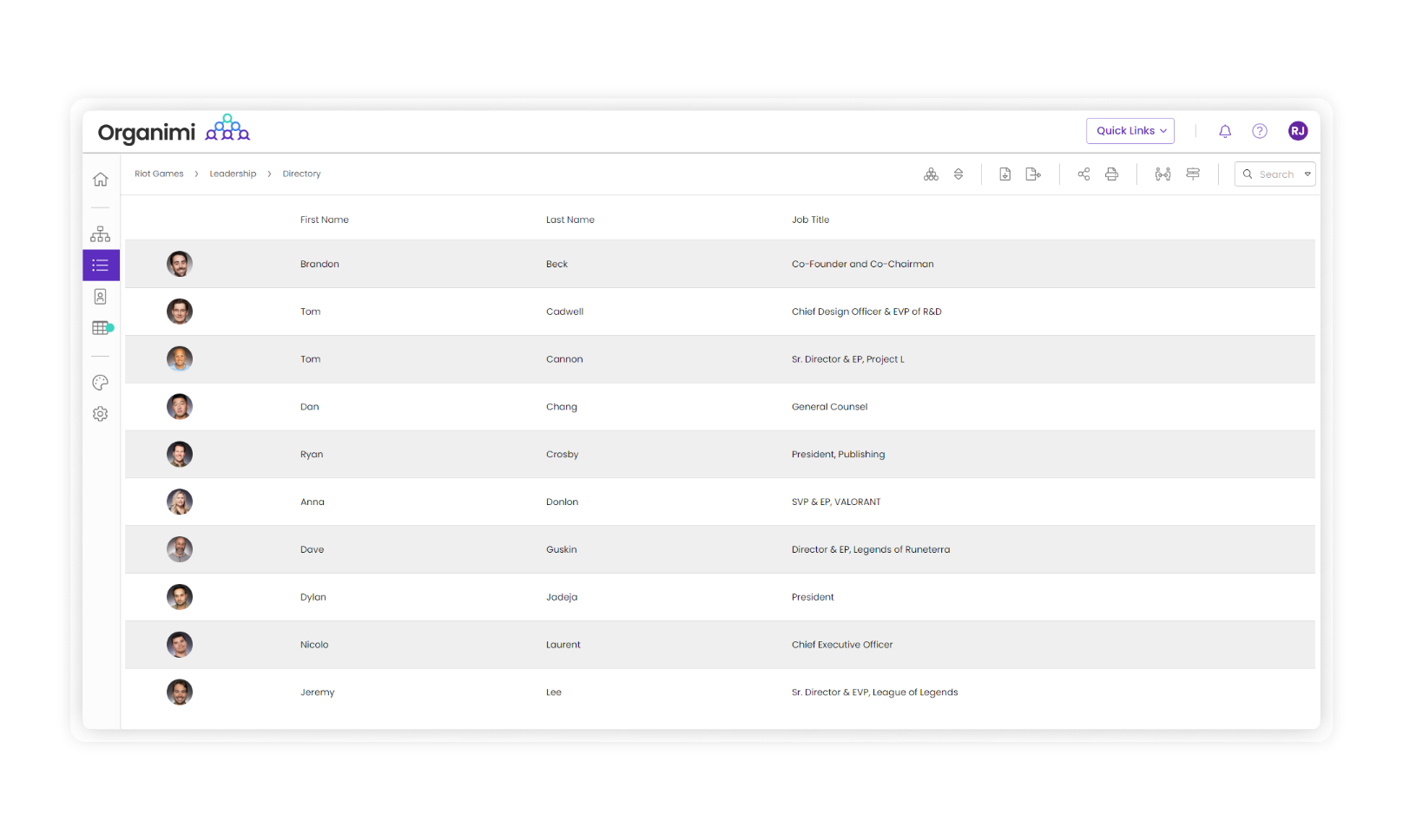This screenshot has width=1403, height=840.
Task: Select first name 'Dan'
Action: [x=310, y=407]
